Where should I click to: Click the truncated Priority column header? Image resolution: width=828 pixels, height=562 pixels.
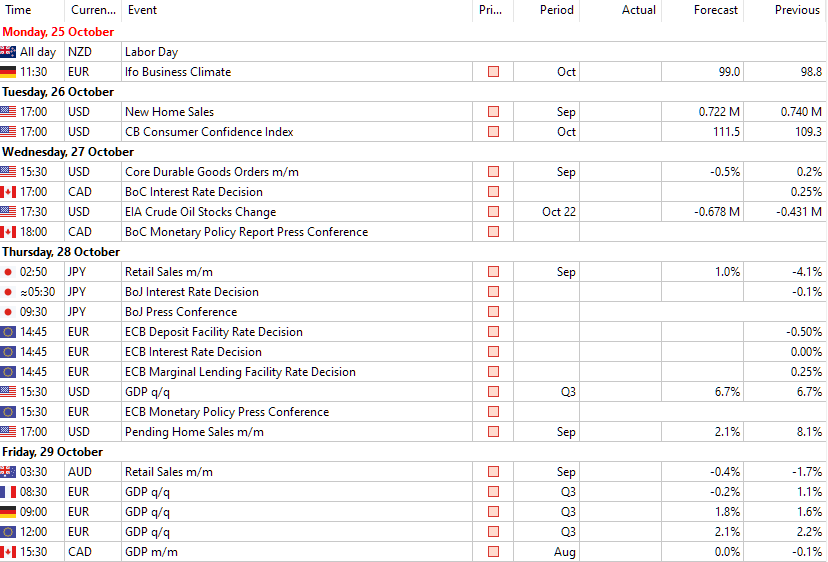pyautogui.click(x=493, y=10)
